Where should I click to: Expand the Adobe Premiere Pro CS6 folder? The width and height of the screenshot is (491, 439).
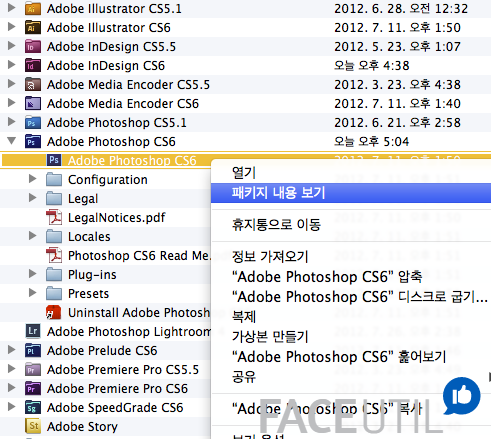[12, 388]
